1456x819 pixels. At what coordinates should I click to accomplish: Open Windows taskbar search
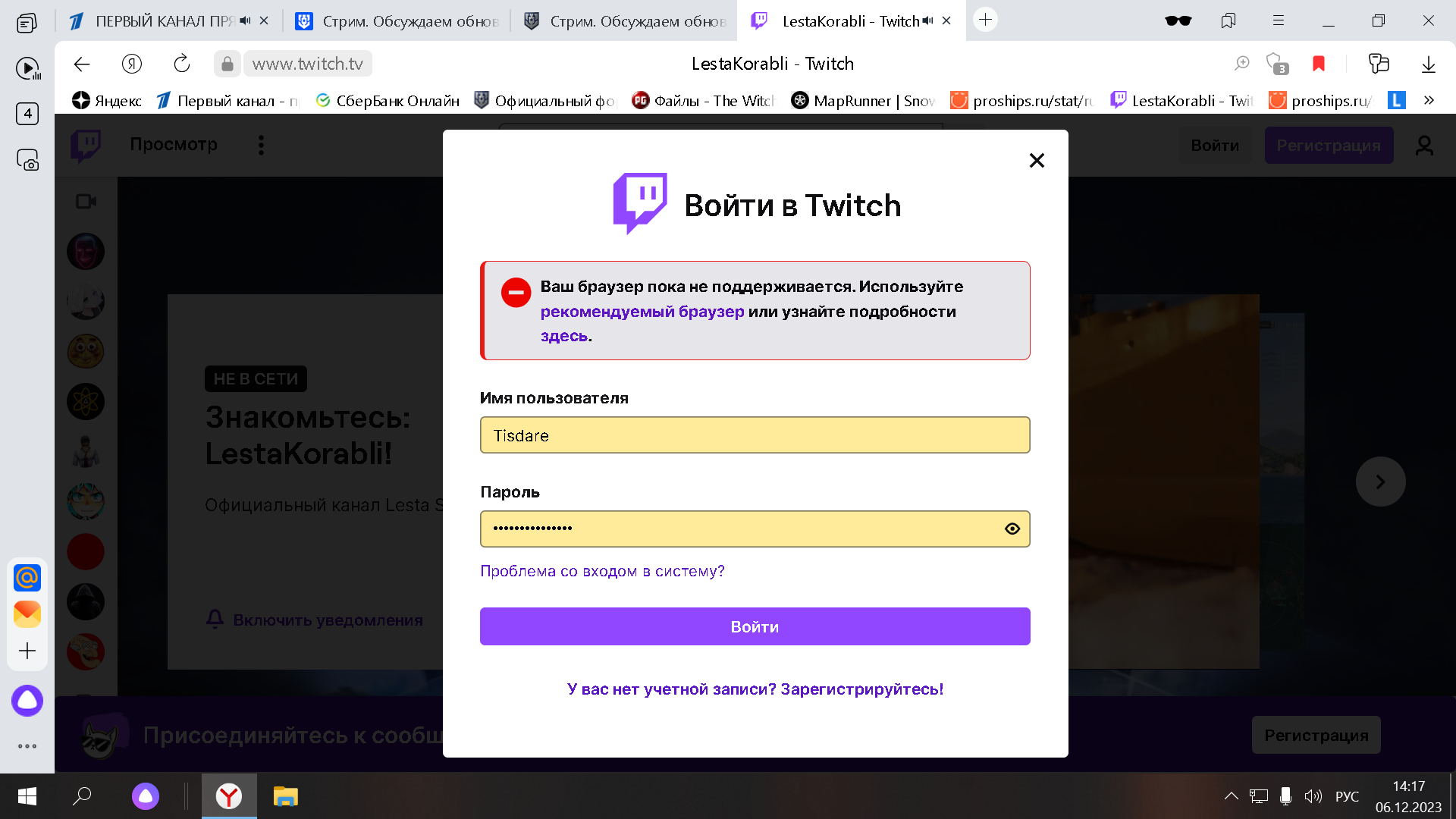[82, 796]
